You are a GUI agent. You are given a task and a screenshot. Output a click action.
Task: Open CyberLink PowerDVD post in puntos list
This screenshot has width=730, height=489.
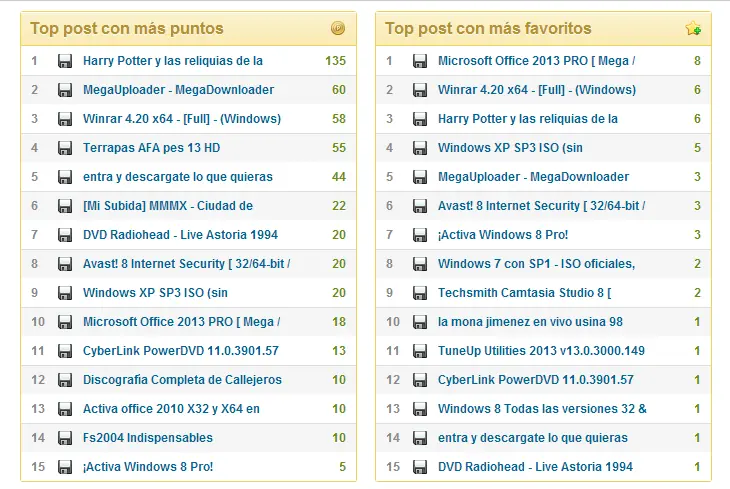181,351
